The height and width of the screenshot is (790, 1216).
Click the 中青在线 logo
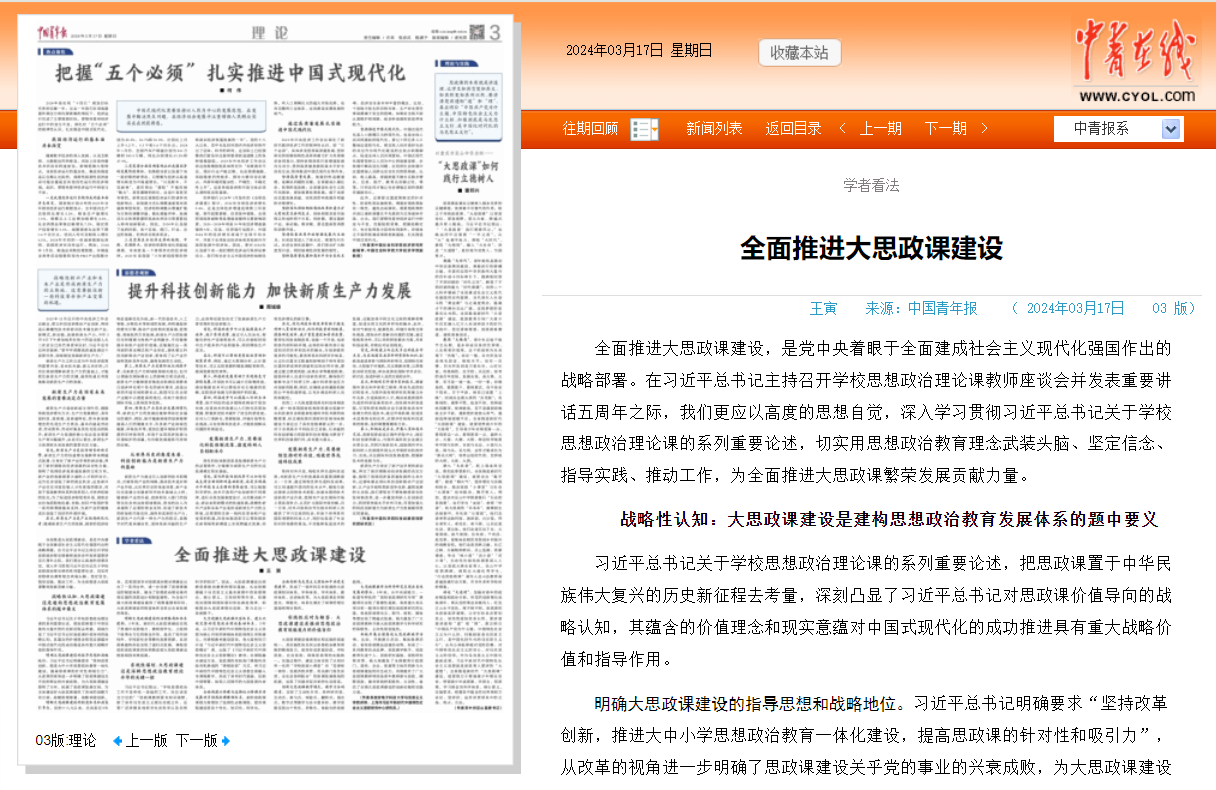tap(1134, 58)
